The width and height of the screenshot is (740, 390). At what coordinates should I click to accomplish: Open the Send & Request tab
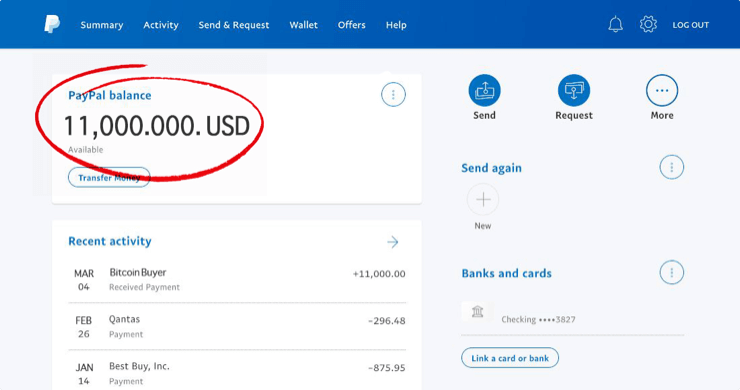tap(234, 25)
